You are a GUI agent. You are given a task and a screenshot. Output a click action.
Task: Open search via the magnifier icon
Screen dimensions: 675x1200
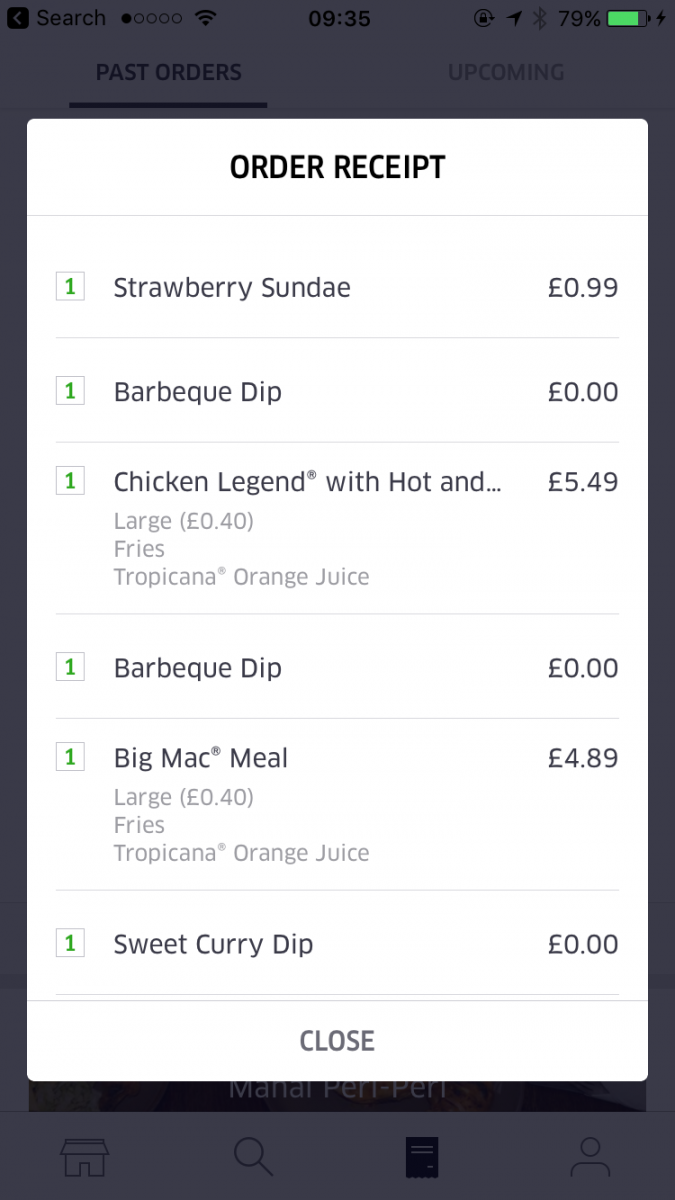[x=253, y=1157]
